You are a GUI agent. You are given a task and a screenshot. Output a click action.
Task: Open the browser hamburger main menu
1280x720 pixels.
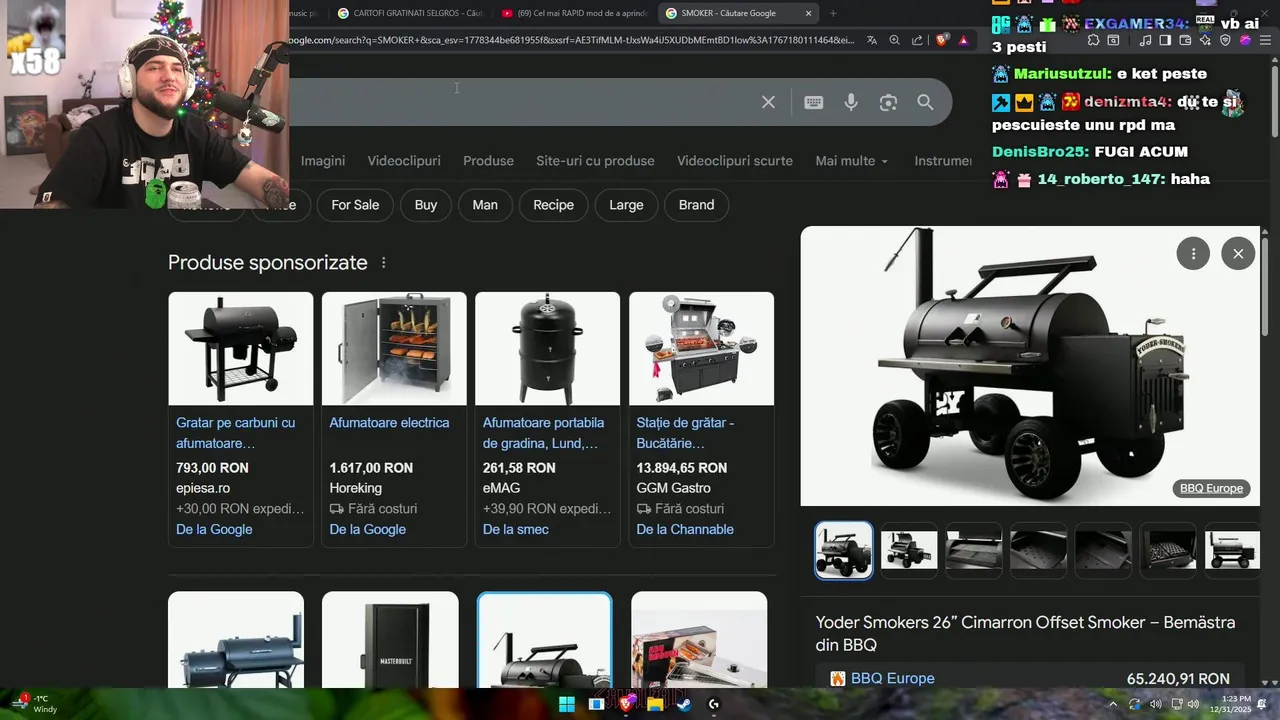coord(1266,40)
